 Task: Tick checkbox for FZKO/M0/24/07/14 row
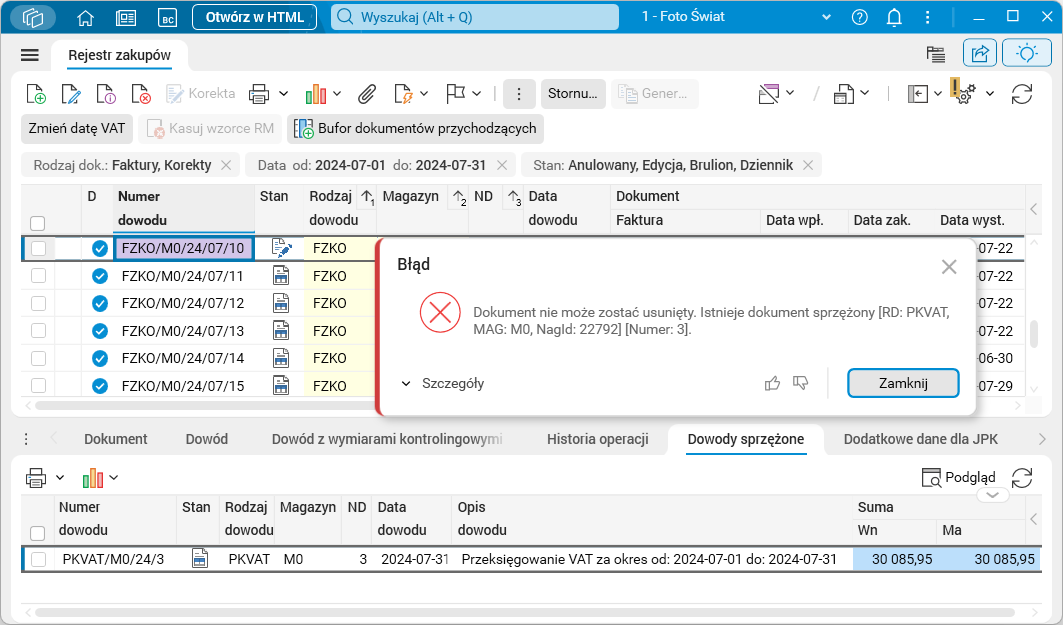pos(39,359)
